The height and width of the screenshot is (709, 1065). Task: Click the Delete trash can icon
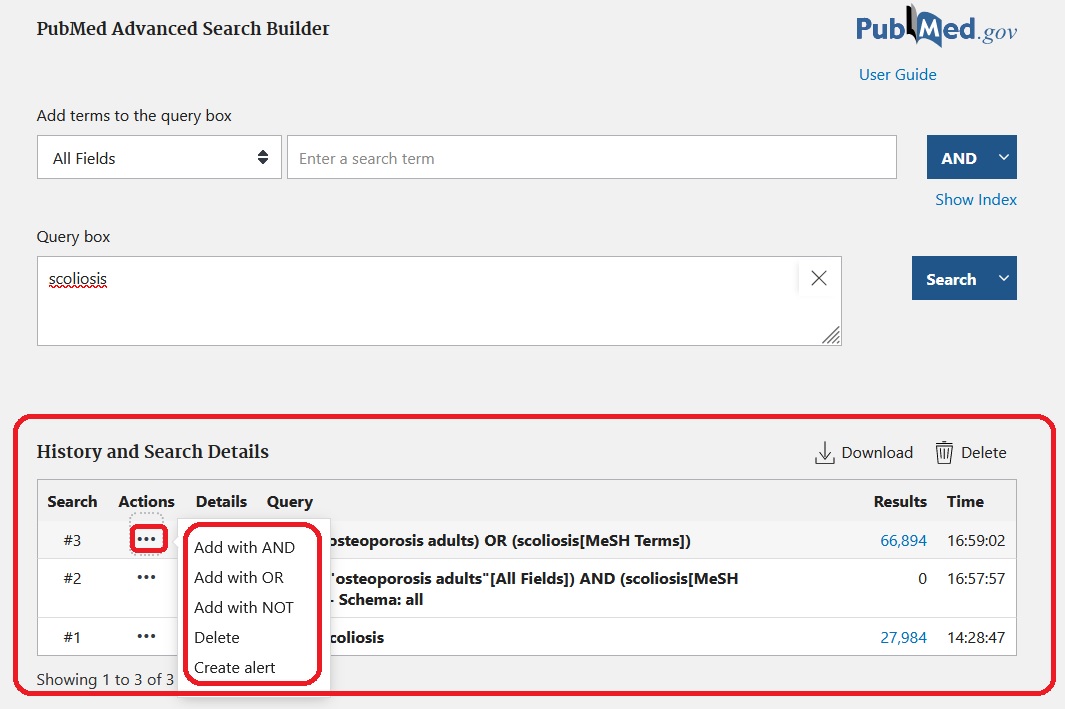(x=944, y=453)
